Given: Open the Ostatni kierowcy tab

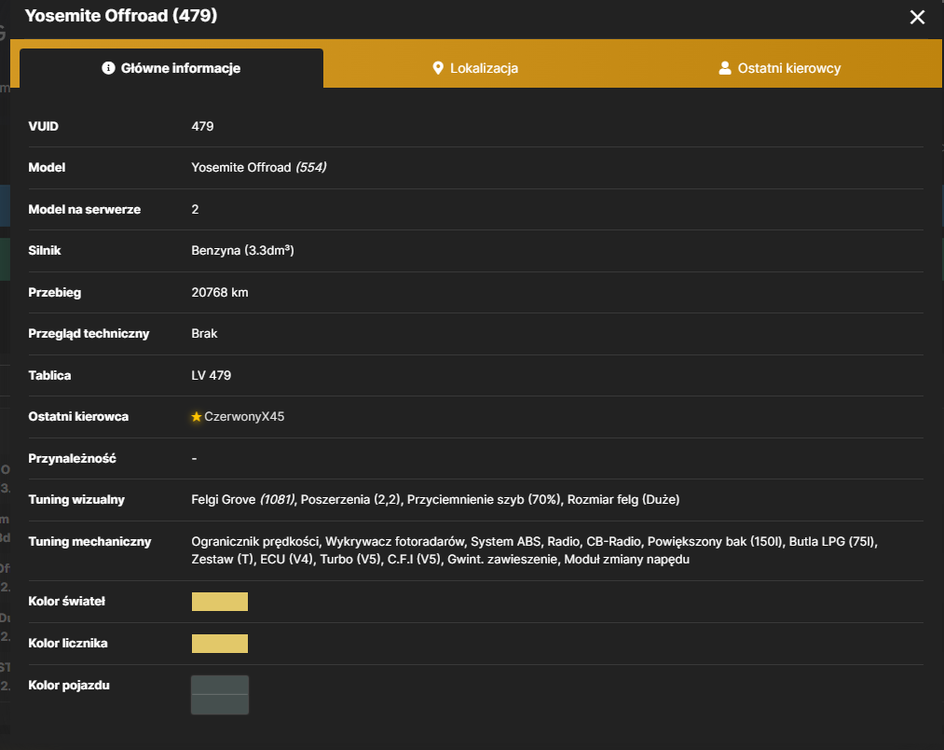Looking at the screenshot, I should (780, 68).
